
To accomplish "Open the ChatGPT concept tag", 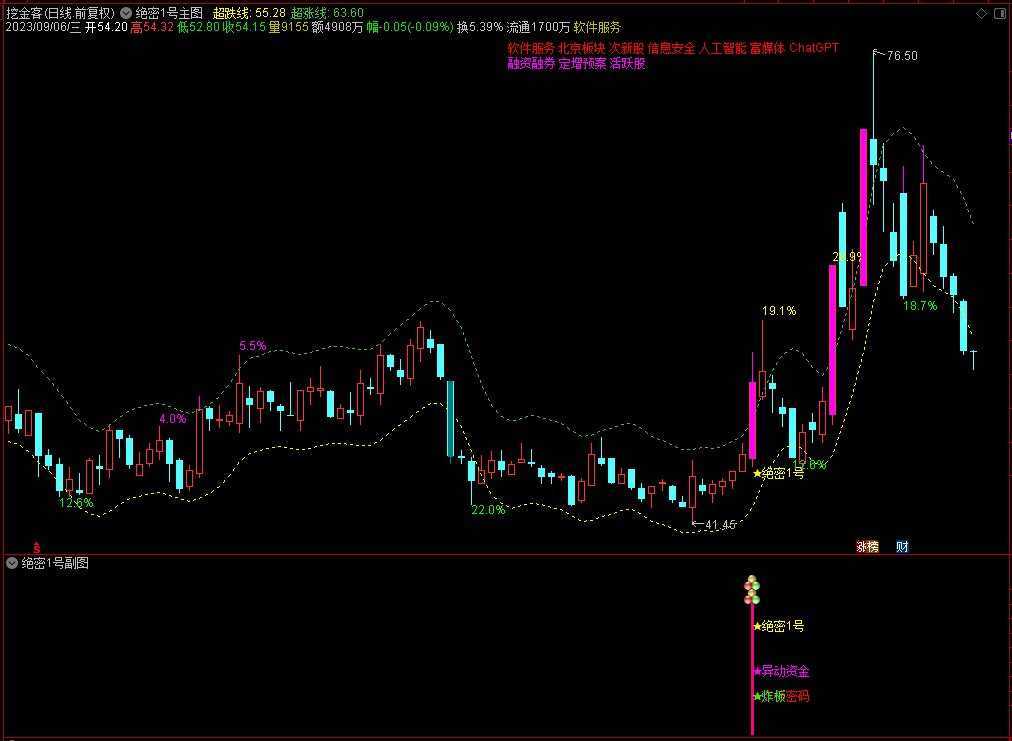I will tap(814, 48).
